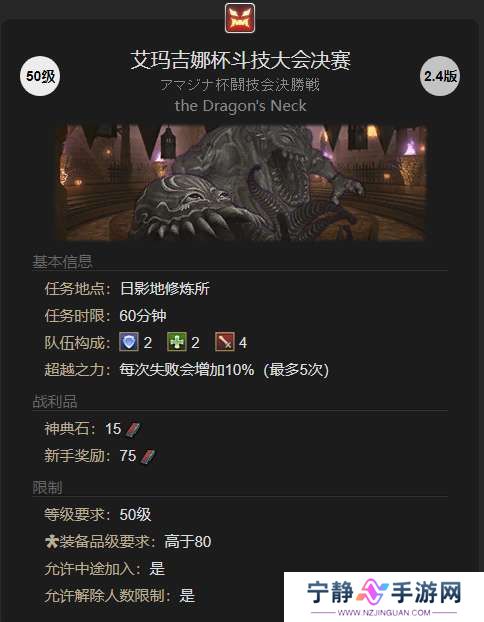The width and height of the screenshot is (484, 622).
Task: Click the 50级 level badge
Action: click(x=40, y=77)
